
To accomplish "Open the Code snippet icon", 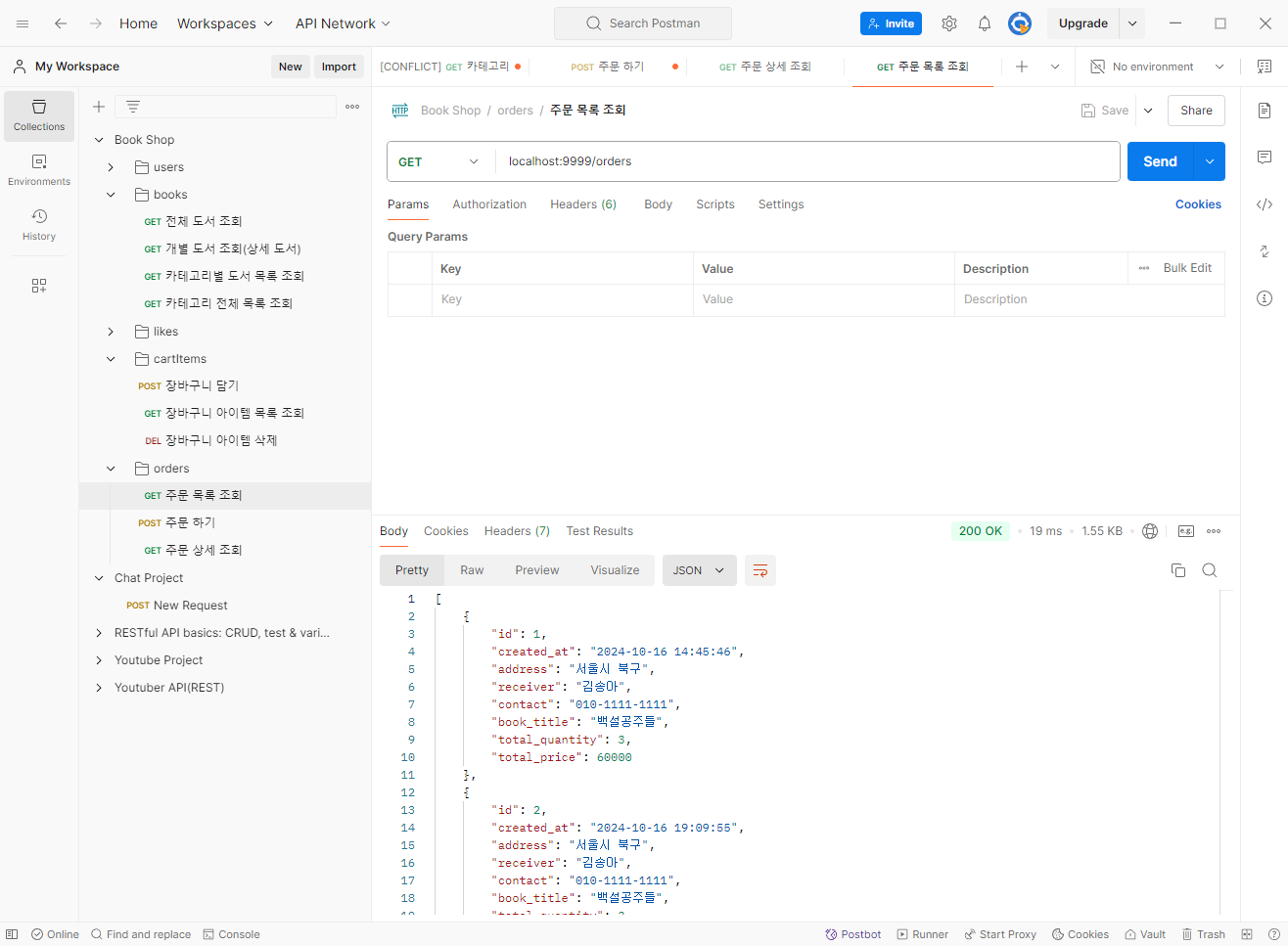I will pyautogui.click(x=1265, y=204).
